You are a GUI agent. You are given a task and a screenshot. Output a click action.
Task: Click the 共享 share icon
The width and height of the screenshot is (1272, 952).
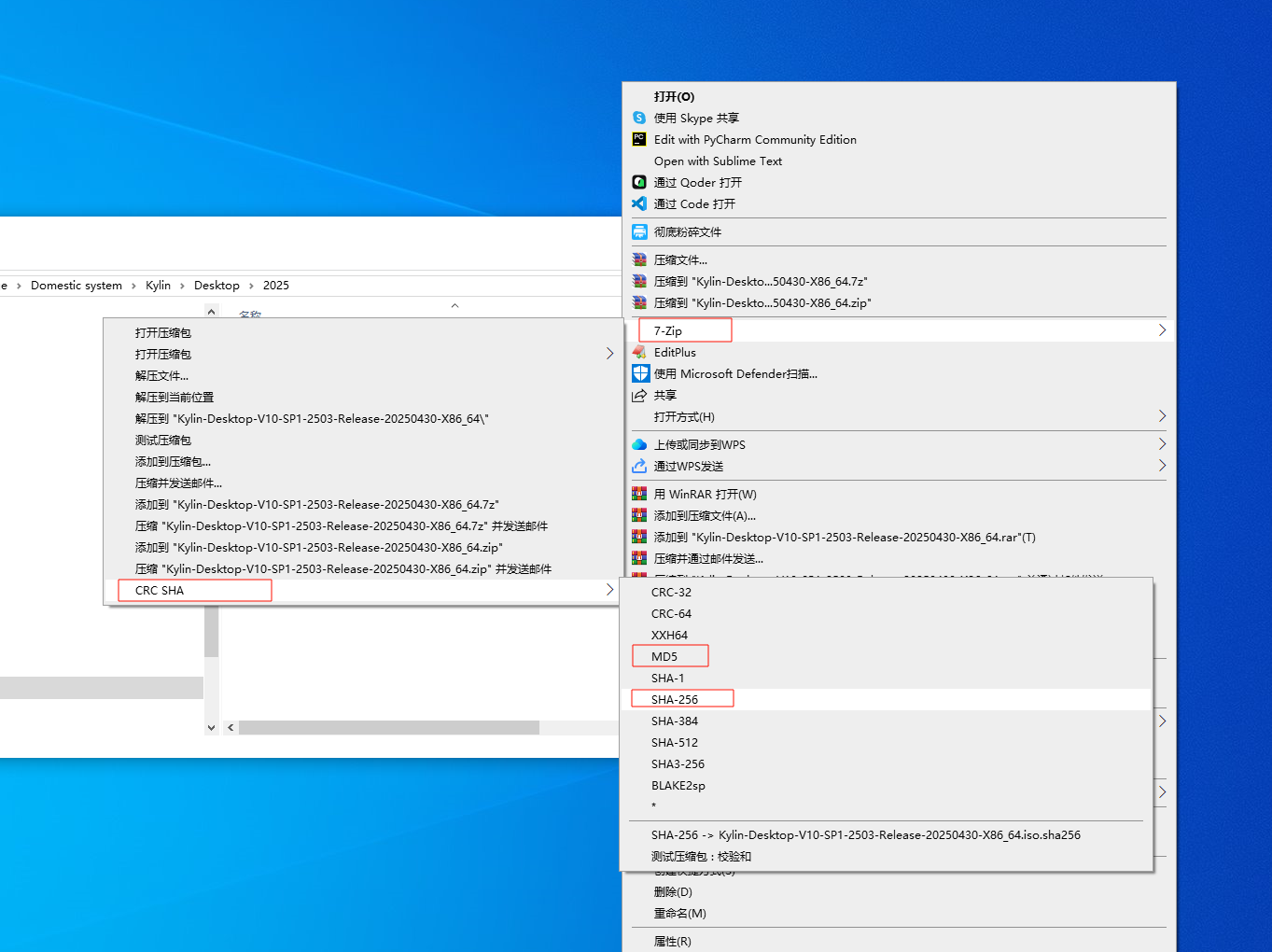639,395
